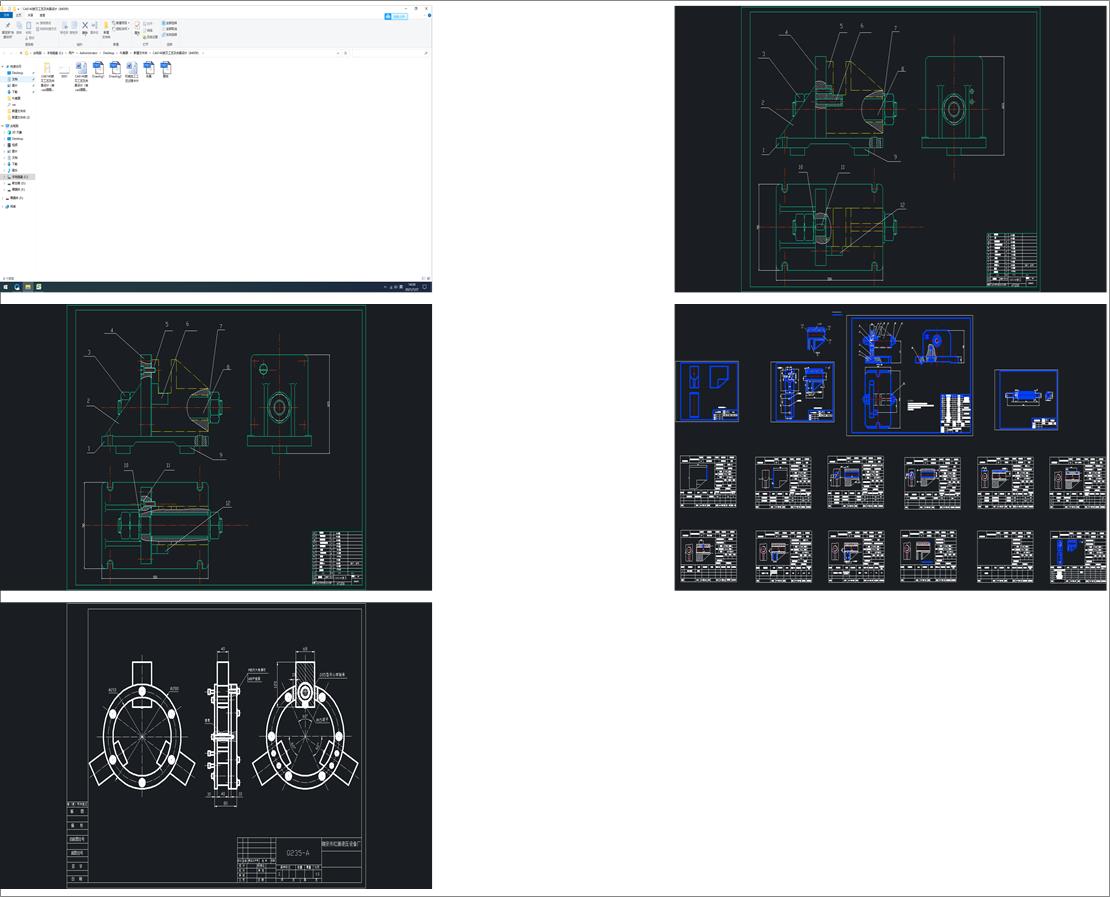Expand the (D:) drive node
Viewport: 1110px width, 897px height.
click(4, 183)
